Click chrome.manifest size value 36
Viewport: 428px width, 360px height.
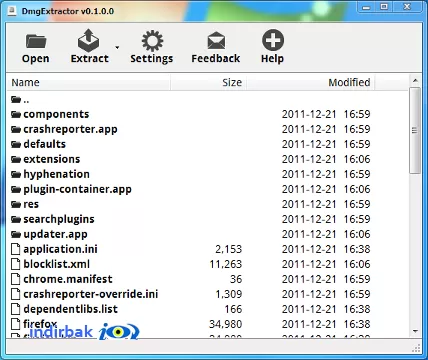click(x=236, y=279)
